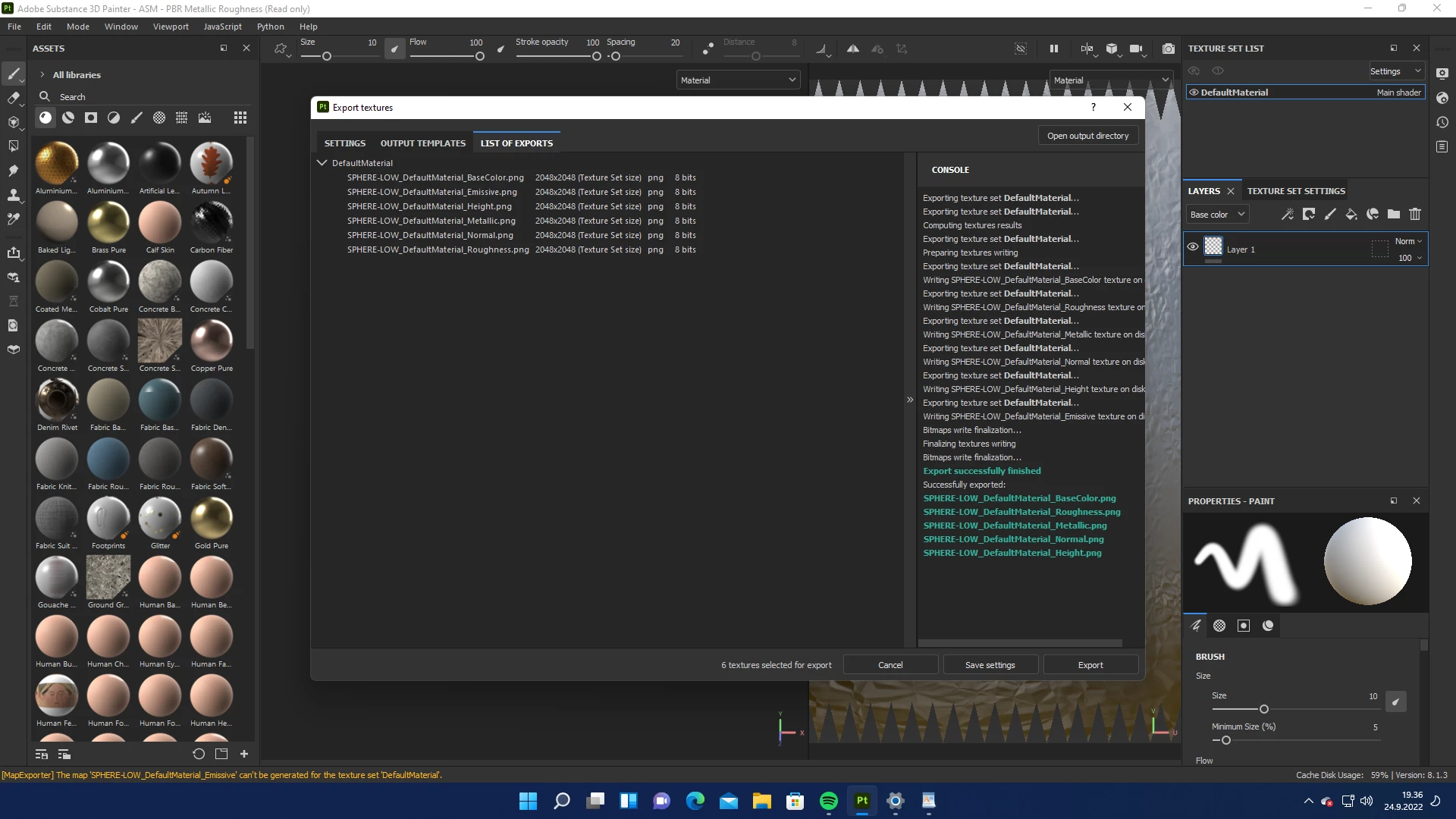The image size is (1456, 819).
Task: Click delete layer trash icon
Action: pyautogui.click(x=1415, y=215)
